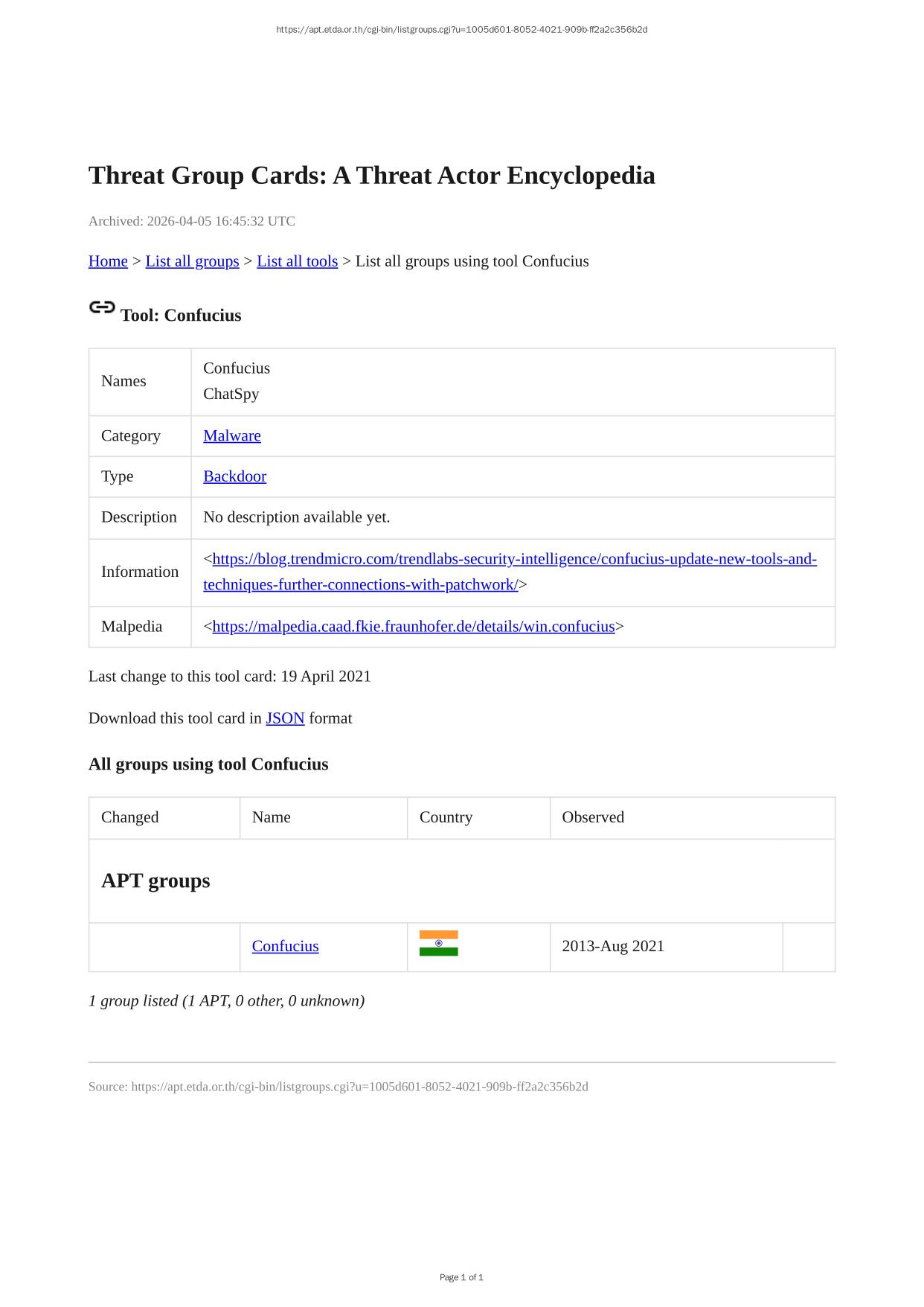Open the List all groups breadcrumb
Image resolution: width=924 pixels, height=1307 pixels.
click(192, 261)
